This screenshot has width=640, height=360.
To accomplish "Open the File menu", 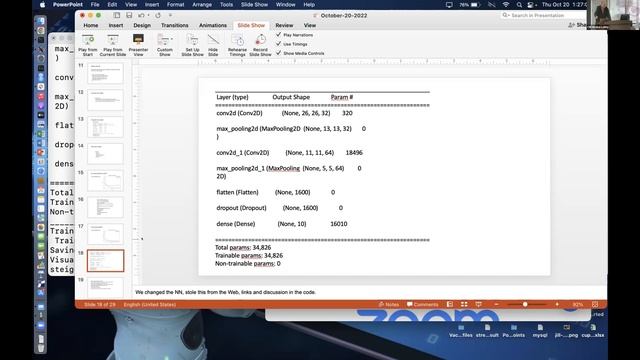I will tap(95, 5).
